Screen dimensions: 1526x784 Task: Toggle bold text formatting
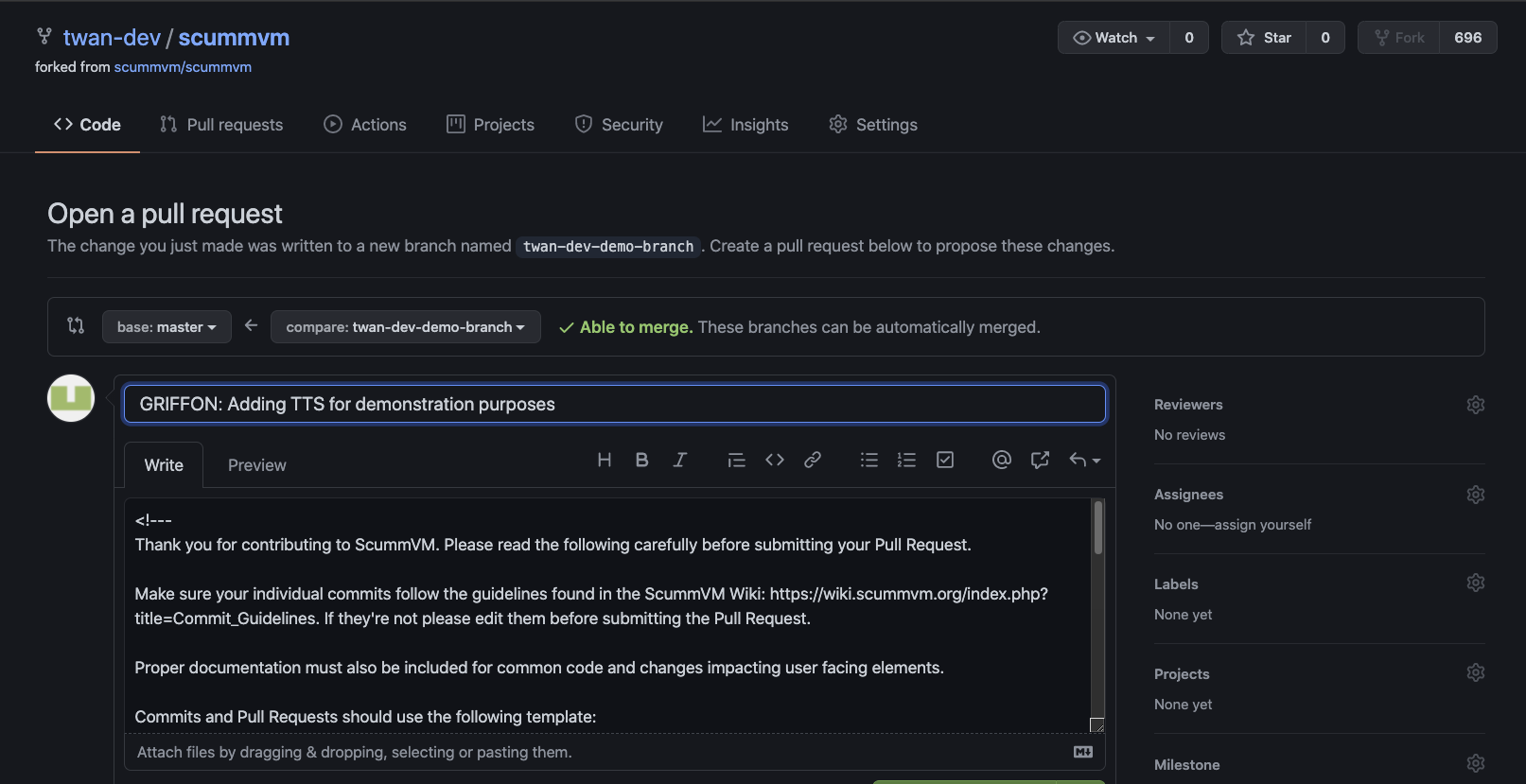(641, 460)
